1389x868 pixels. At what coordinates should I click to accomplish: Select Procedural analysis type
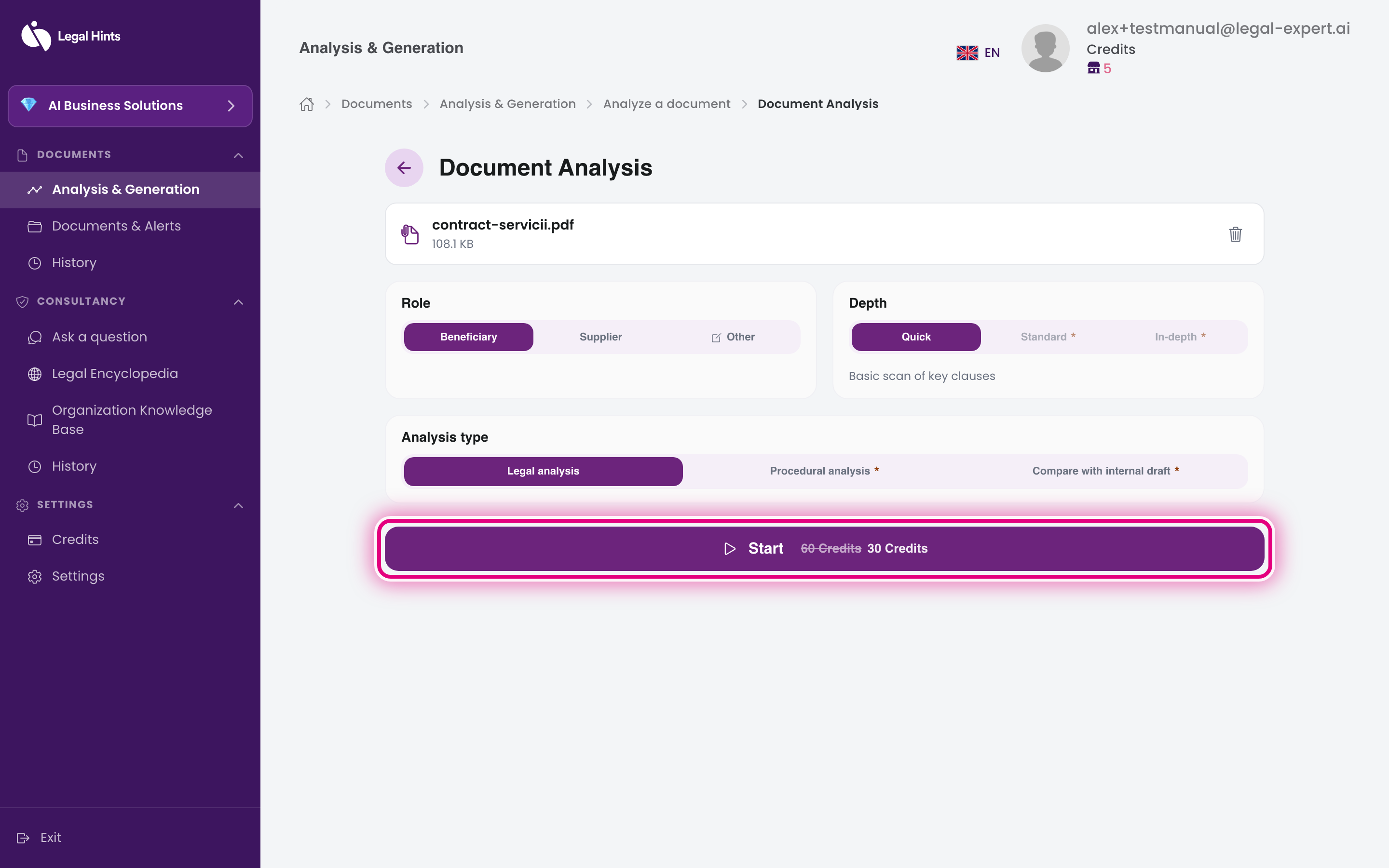[824, 471]
